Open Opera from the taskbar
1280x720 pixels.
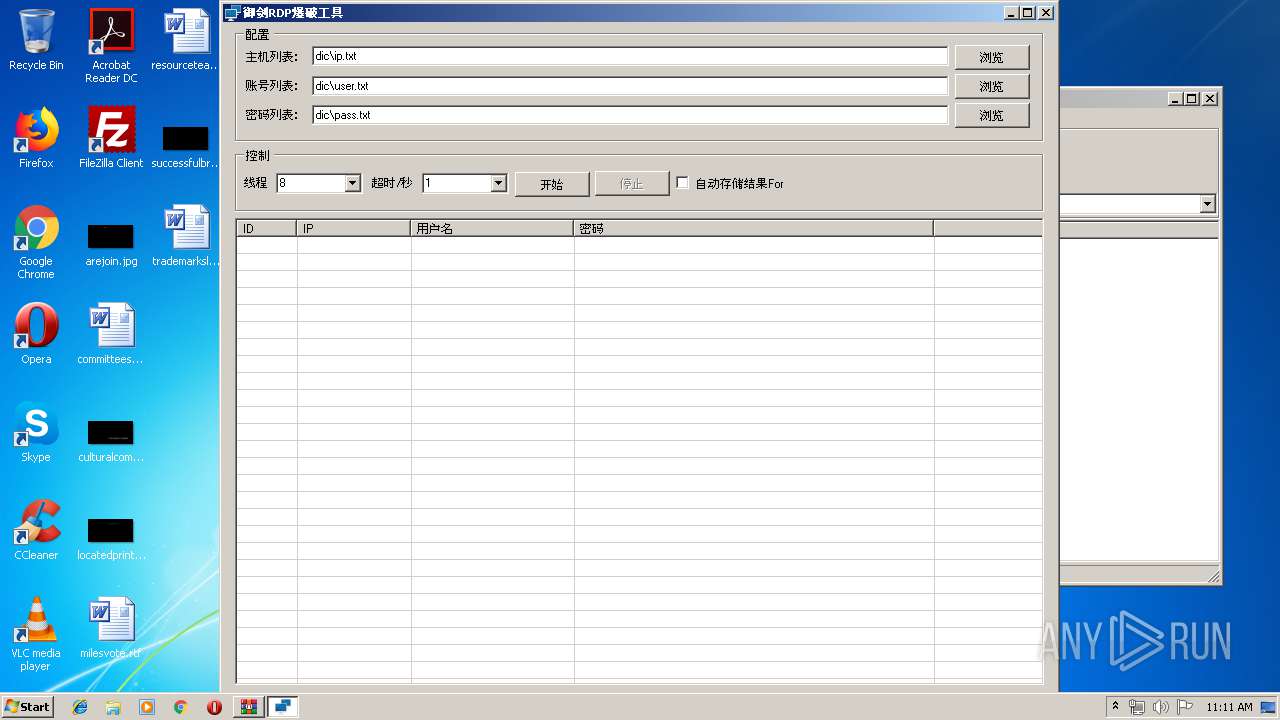click(x=214, y=707)
